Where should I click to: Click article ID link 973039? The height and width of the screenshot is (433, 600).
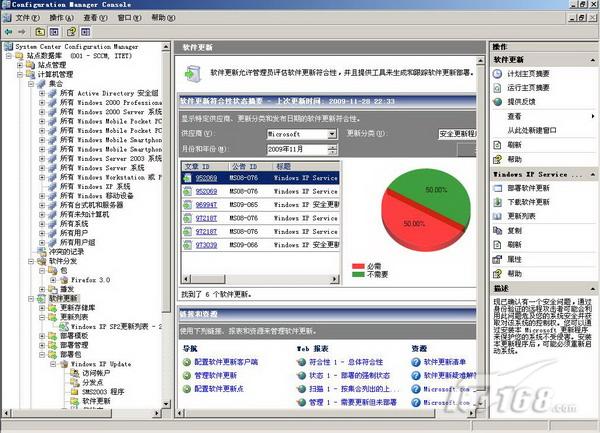coord(206,245)
